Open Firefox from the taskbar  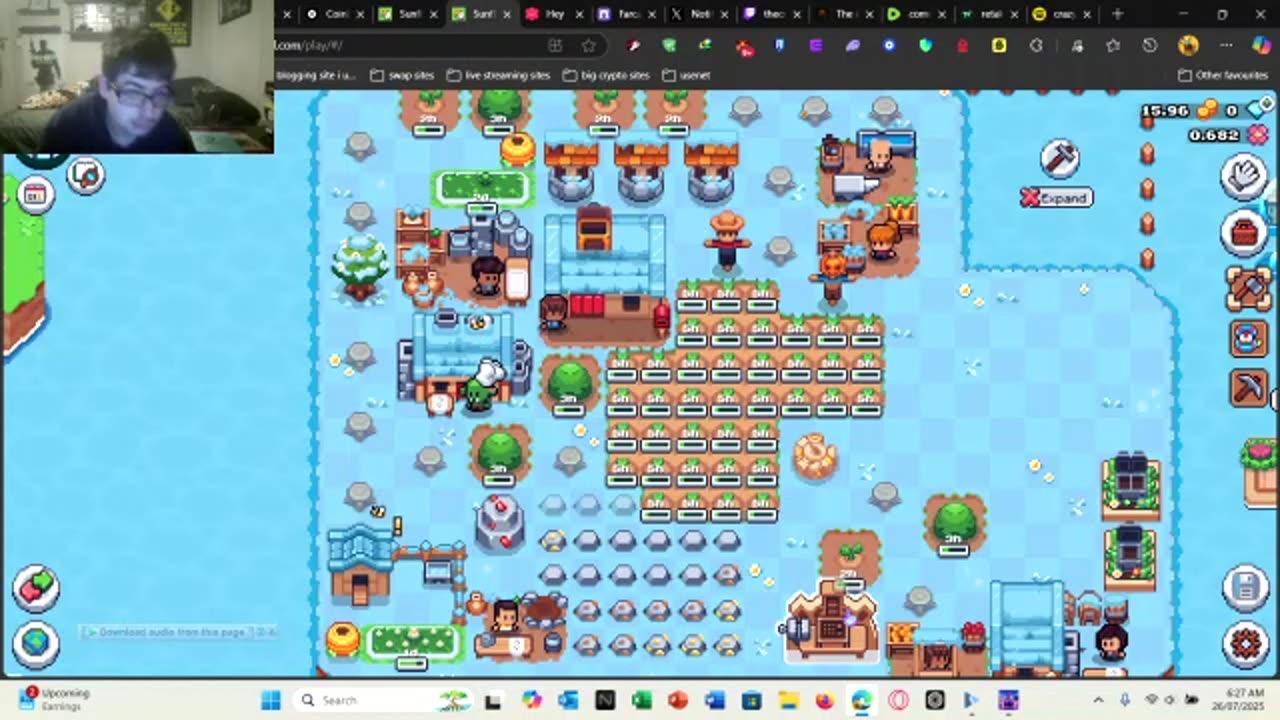(x=824, y=700)
